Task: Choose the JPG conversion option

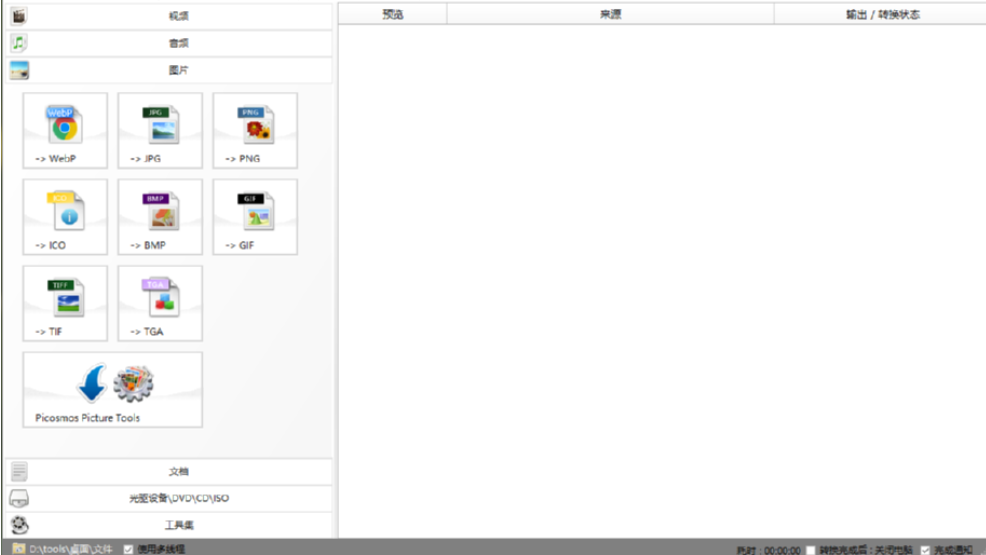Action: point(160,131)
